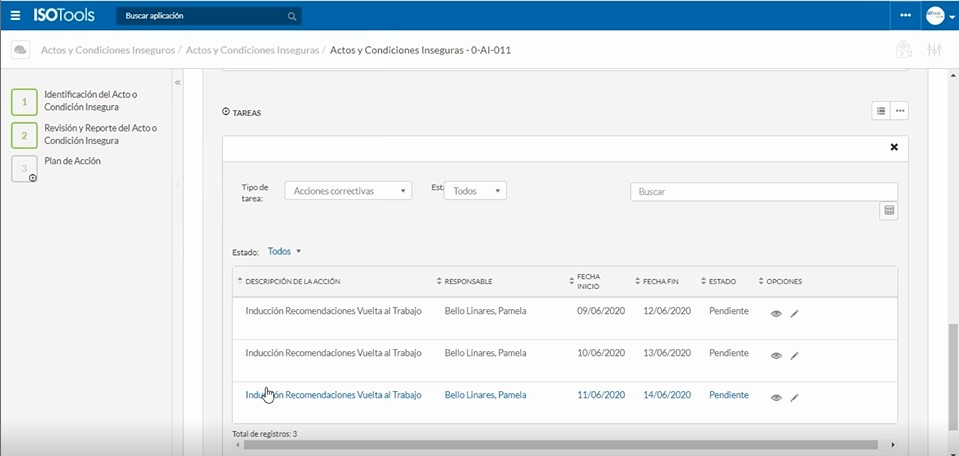Open the hamburger menu beside ISOTools logo
This screenshot has width=959, height=456.
[x=15, y=16]
